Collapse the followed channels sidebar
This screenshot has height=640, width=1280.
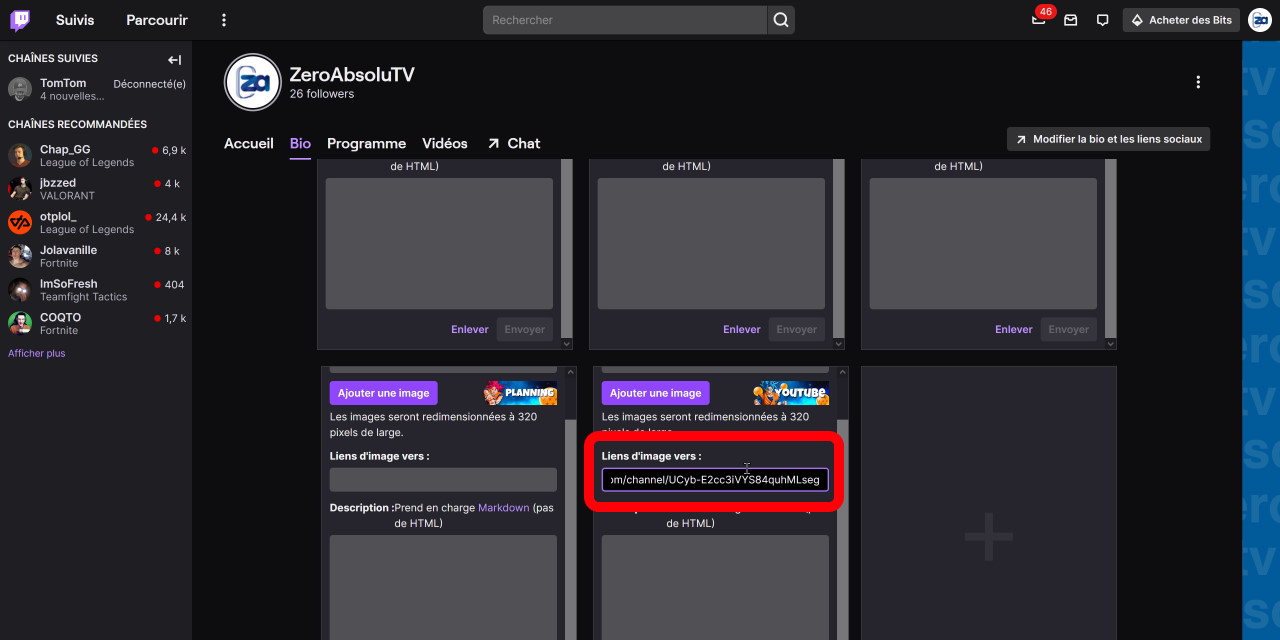click(174, 60)
